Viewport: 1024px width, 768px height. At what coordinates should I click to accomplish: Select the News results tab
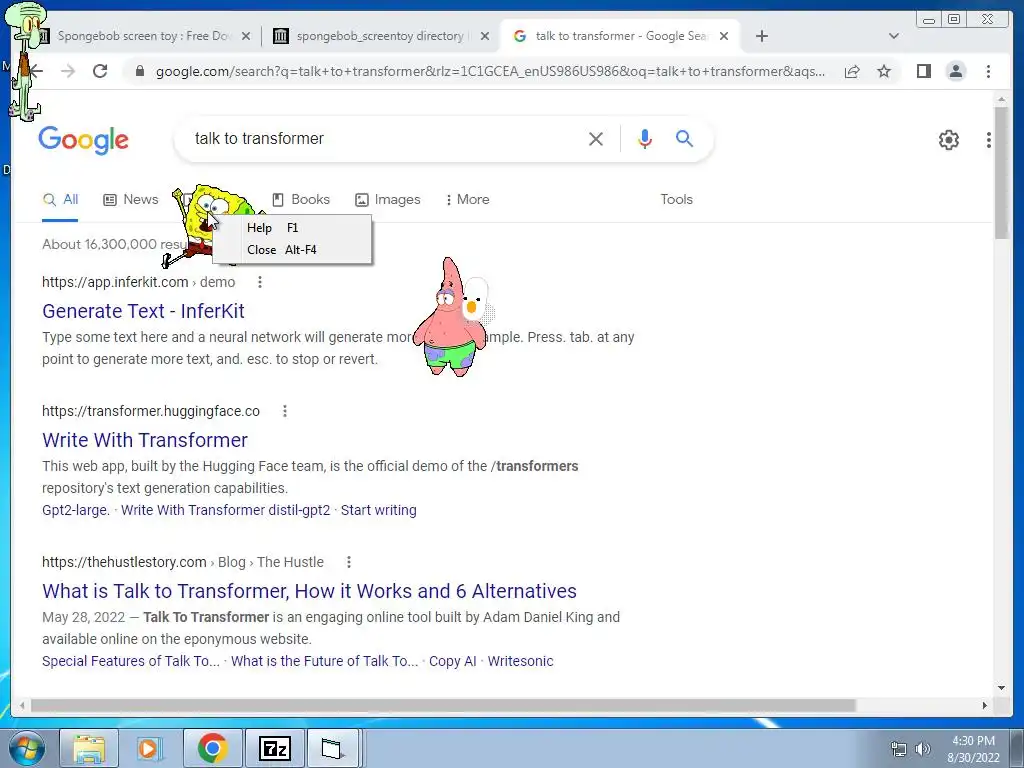point(131,199)
